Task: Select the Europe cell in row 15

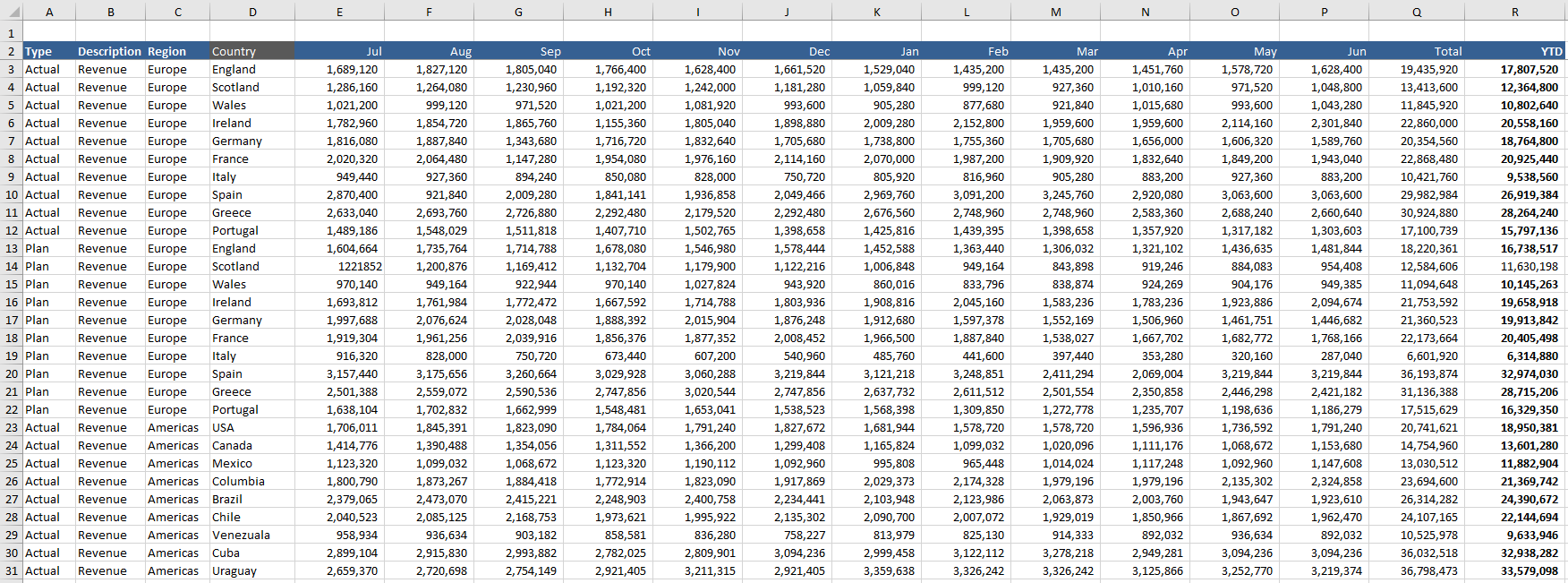Action: [177, 284]
